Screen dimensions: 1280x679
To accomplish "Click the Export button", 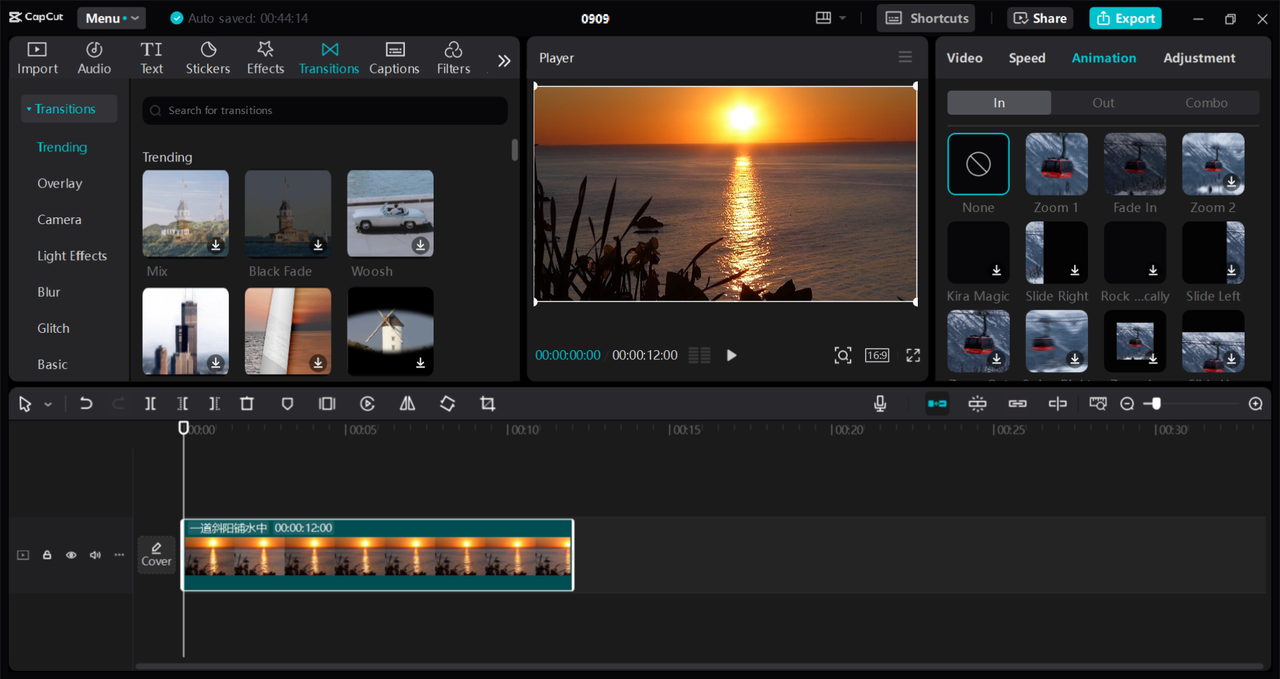I will click(1125, 18).
